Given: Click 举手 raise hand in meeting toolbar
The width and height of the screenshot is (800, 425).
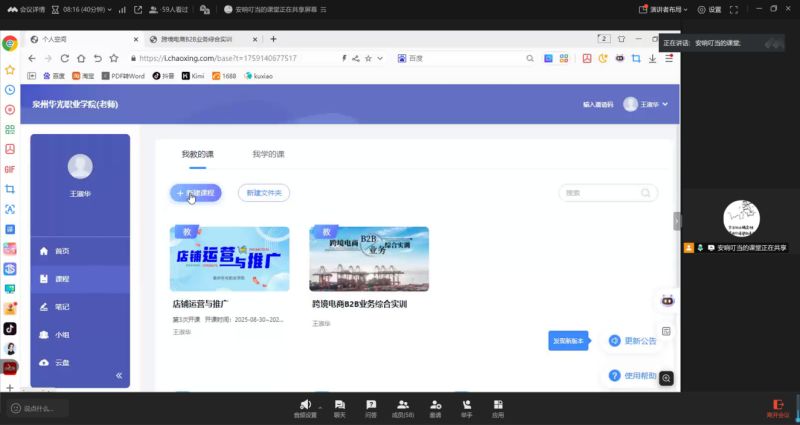Looking at the screenshot, I should [467, 409].
